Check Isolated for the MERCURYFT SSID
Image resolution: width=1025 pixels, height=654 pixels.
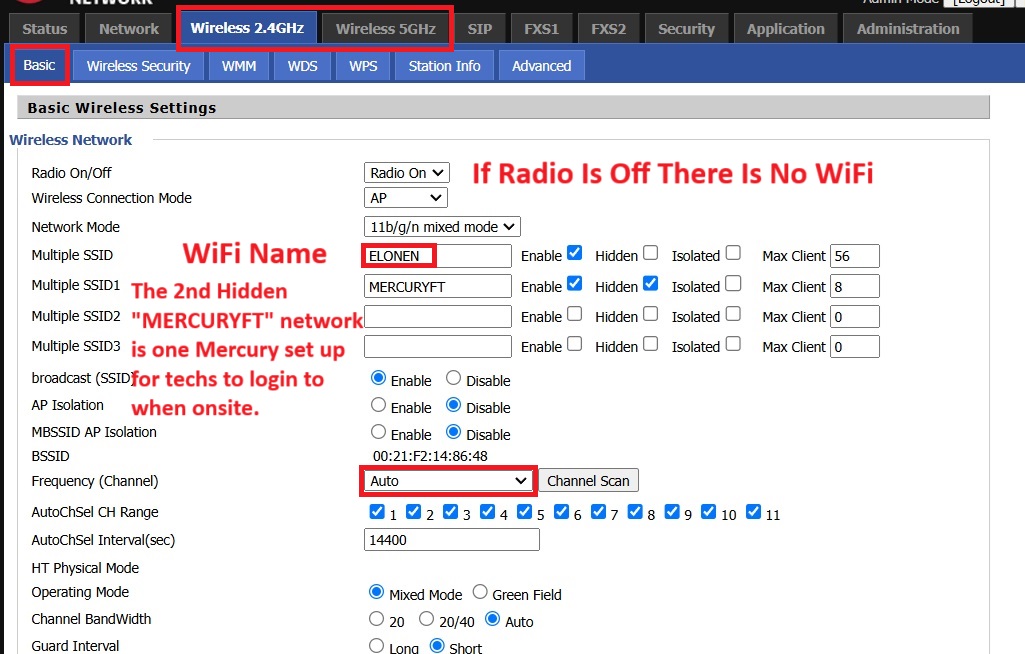pos(733,284)
